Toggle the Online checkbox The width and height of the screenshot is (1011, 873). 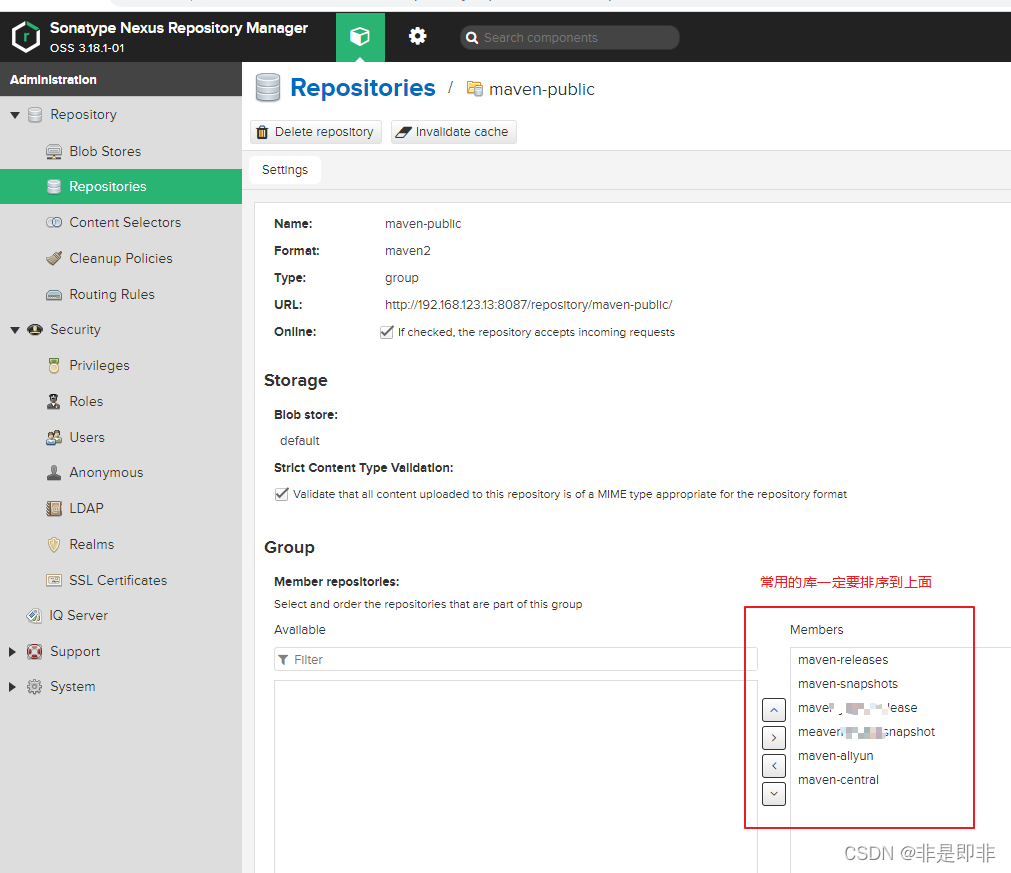pyautogui.click(x=387, y=332)
